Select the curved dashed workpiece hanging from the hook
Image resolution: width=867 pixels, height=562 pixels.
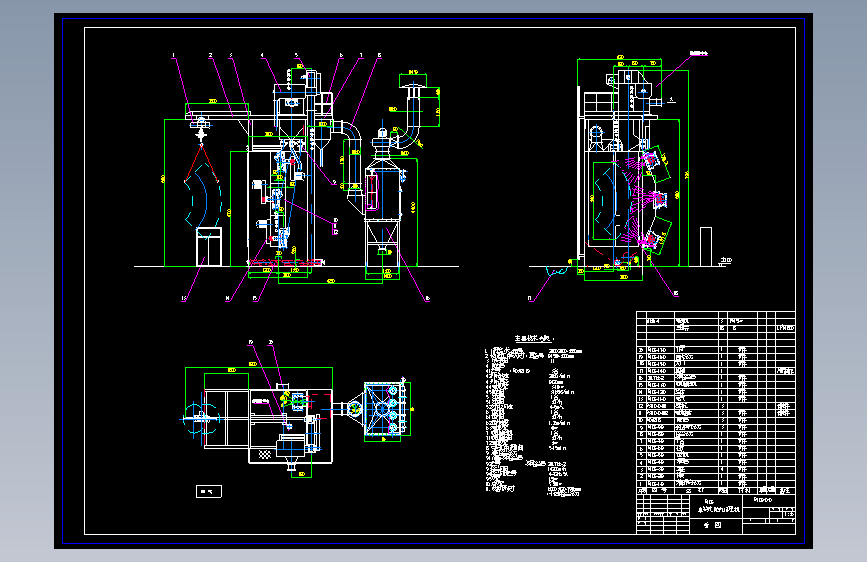point(202,199)
